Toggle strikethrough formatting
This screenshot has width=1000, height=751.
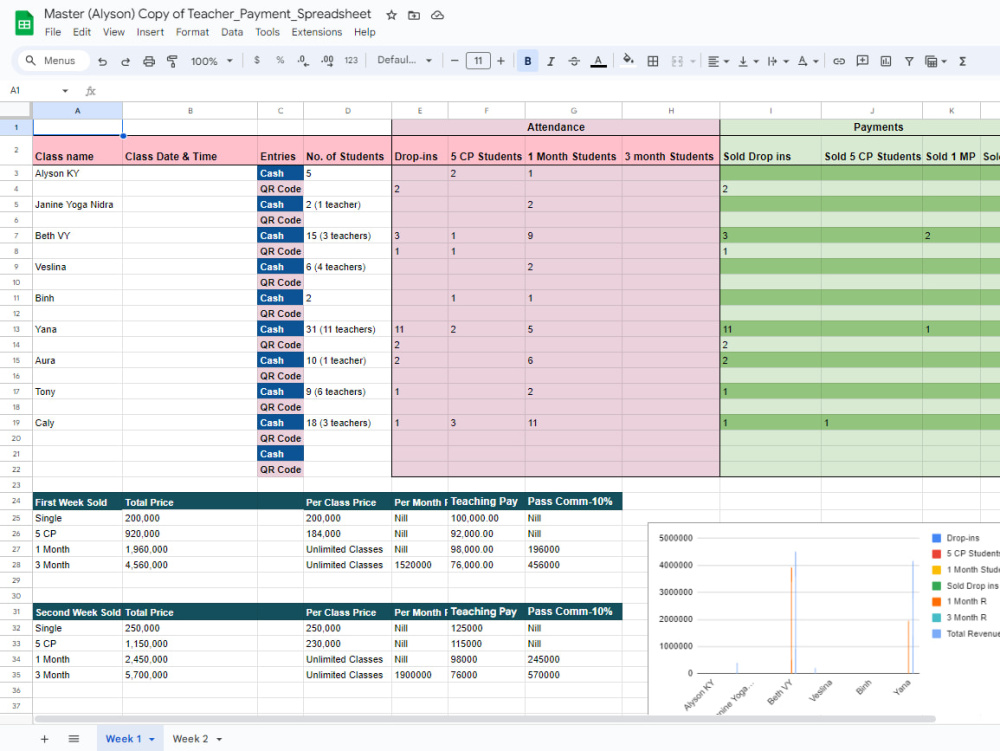coord(574,61)
